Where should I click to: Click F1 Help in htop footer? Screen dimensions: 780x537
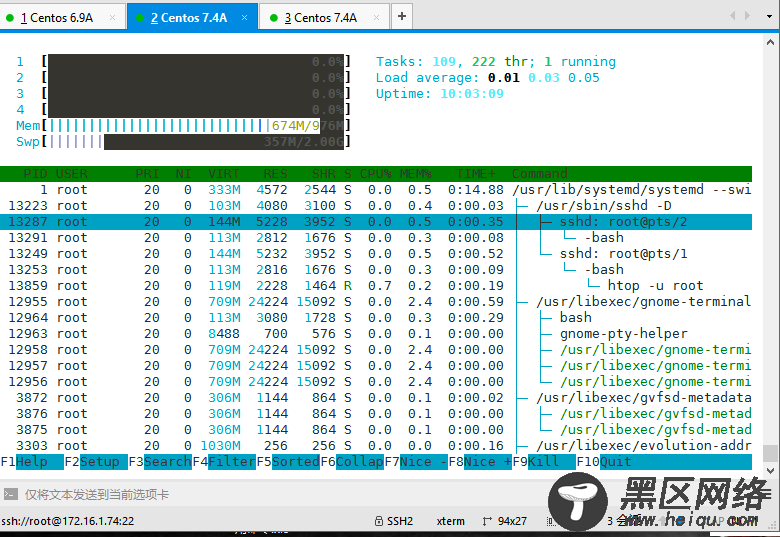tap(32, 462)
